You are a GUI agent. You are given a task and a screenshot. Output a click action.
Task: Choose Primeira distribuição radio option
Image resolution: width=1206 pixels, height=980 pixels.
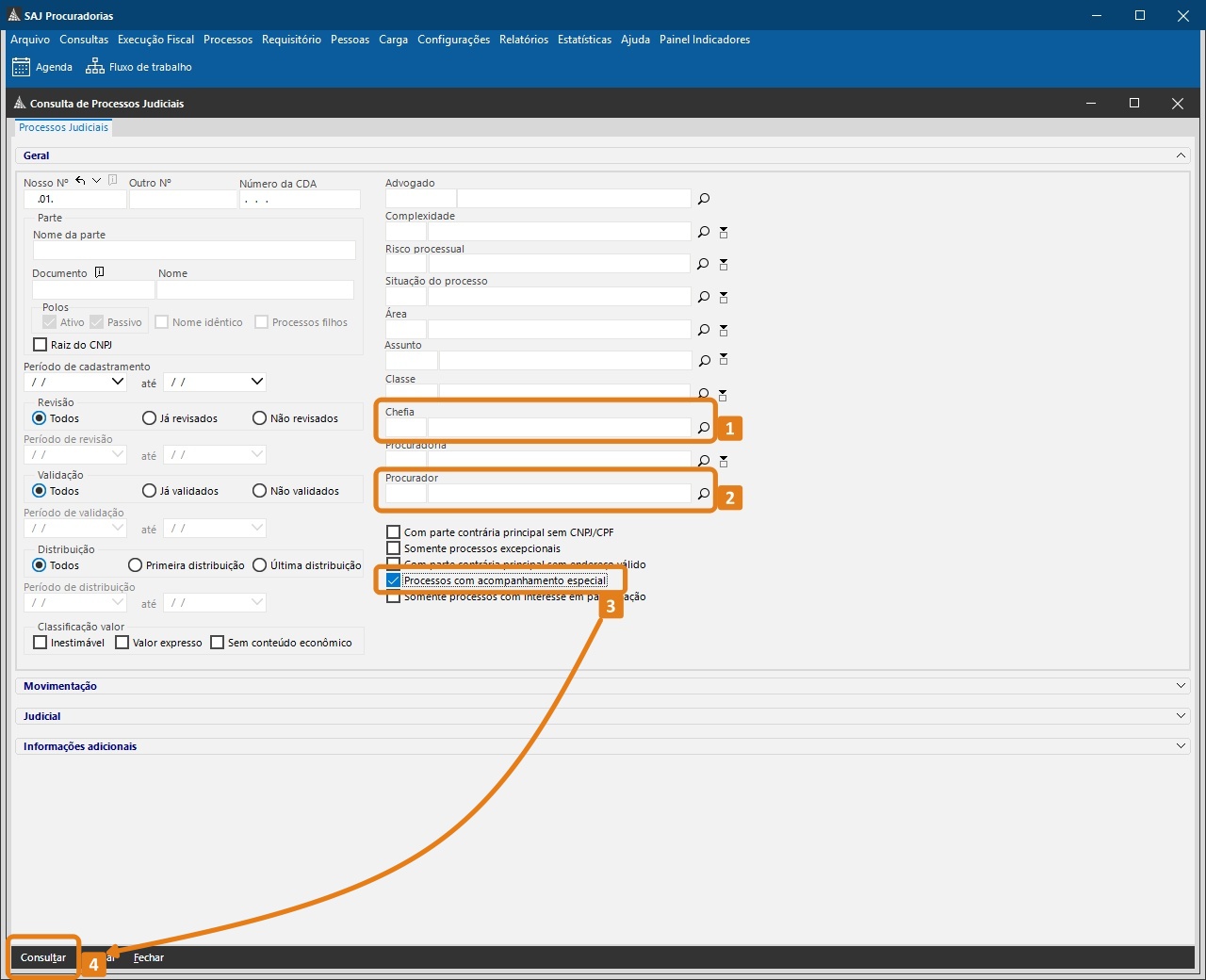point(135,565)
